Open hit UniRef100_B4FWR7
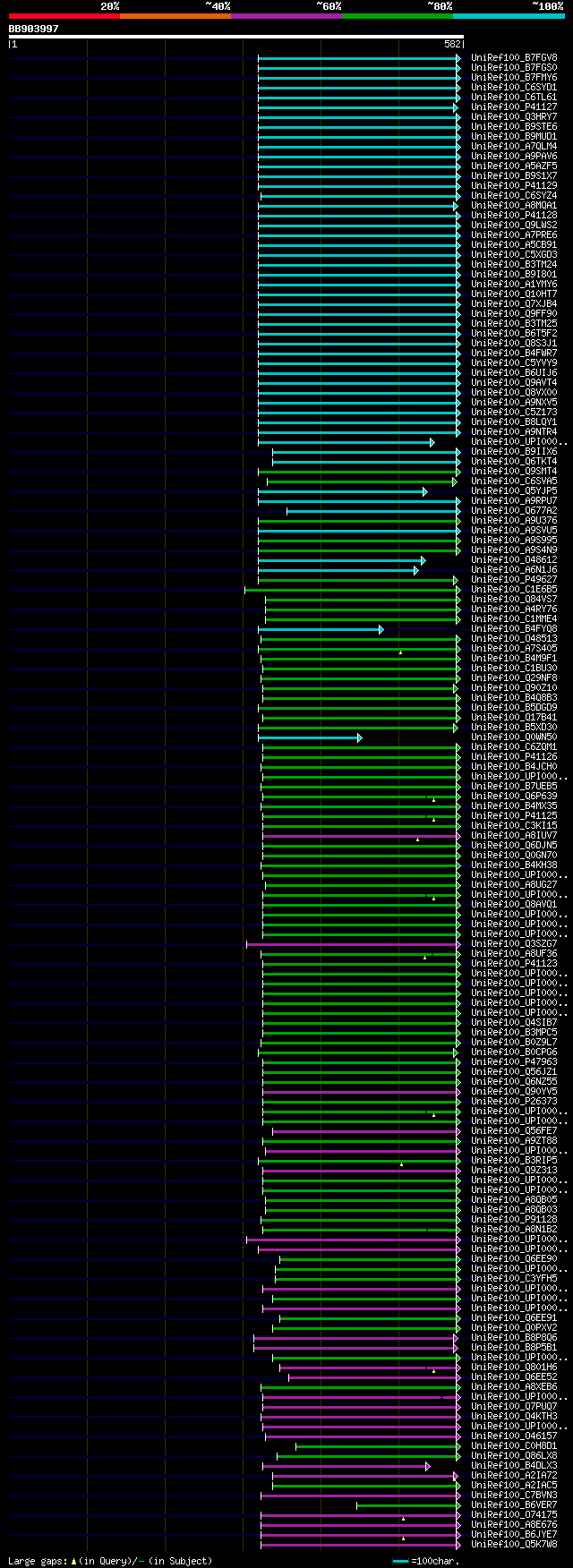Image resolution: width=573 pixels, height=1568 pixels. (514, 354)
